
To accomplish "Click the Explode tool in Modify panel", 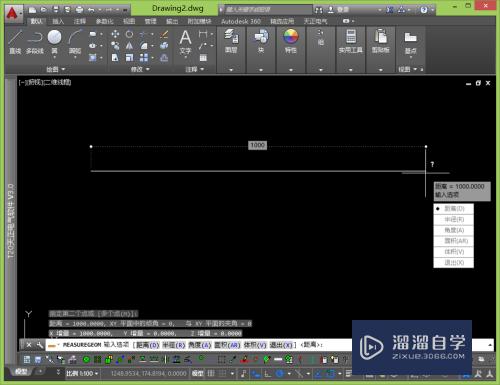I will click(x=164, y=46).
